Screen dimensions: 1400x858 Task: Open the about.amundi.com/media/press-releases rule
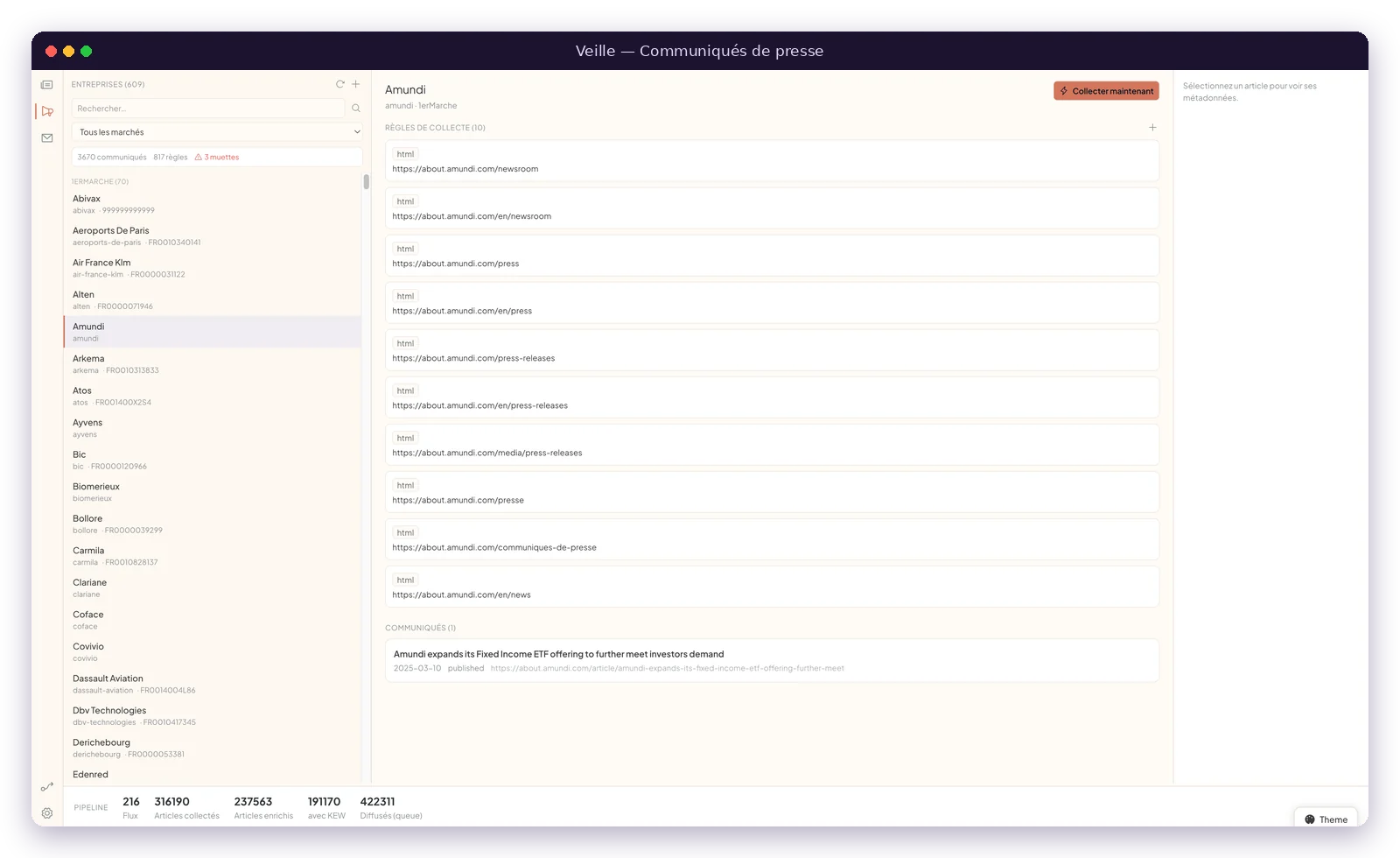772,445
